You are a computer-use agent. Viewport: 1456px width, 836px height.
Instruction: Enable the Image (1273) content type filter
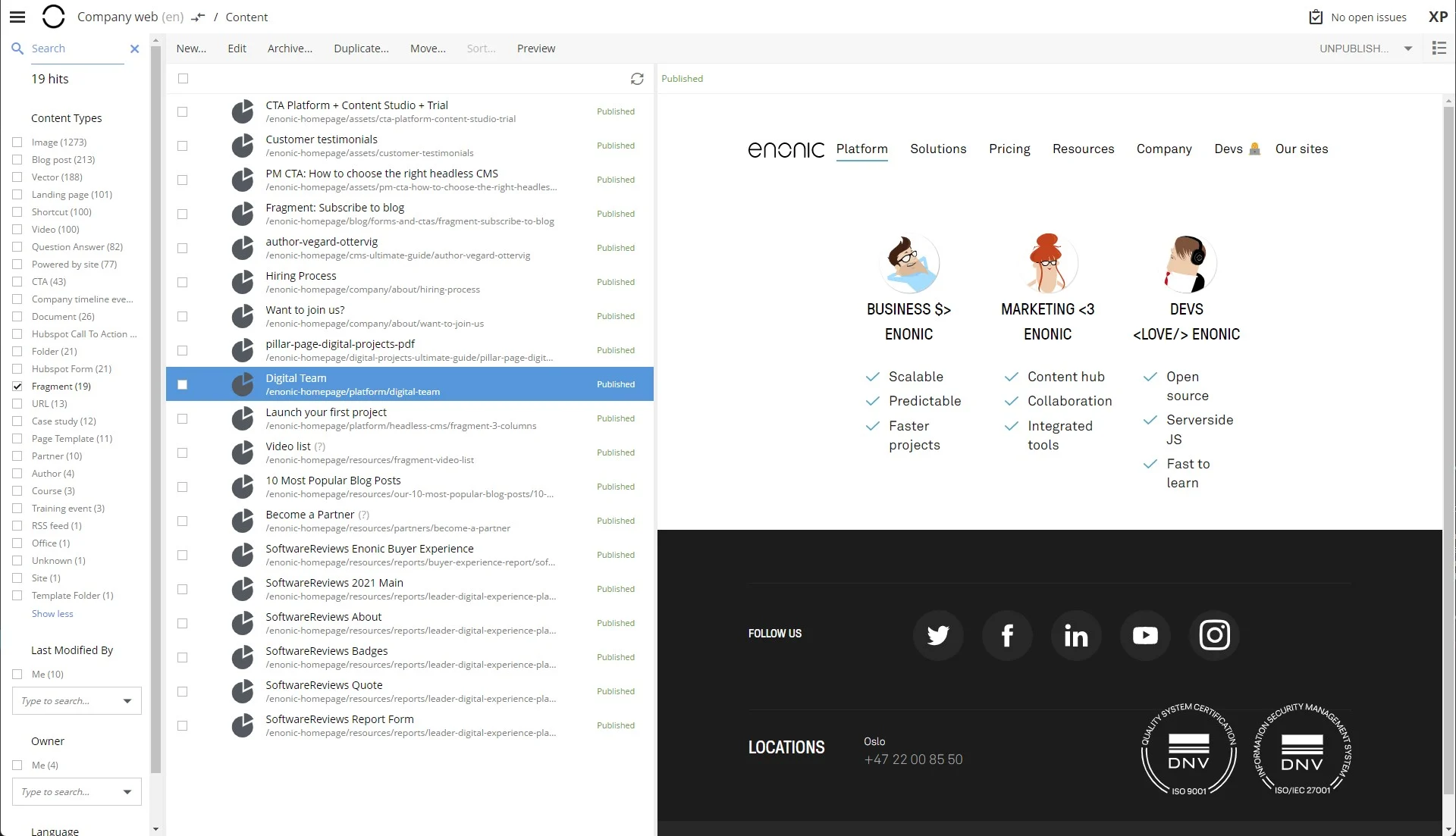pos(17,141)
